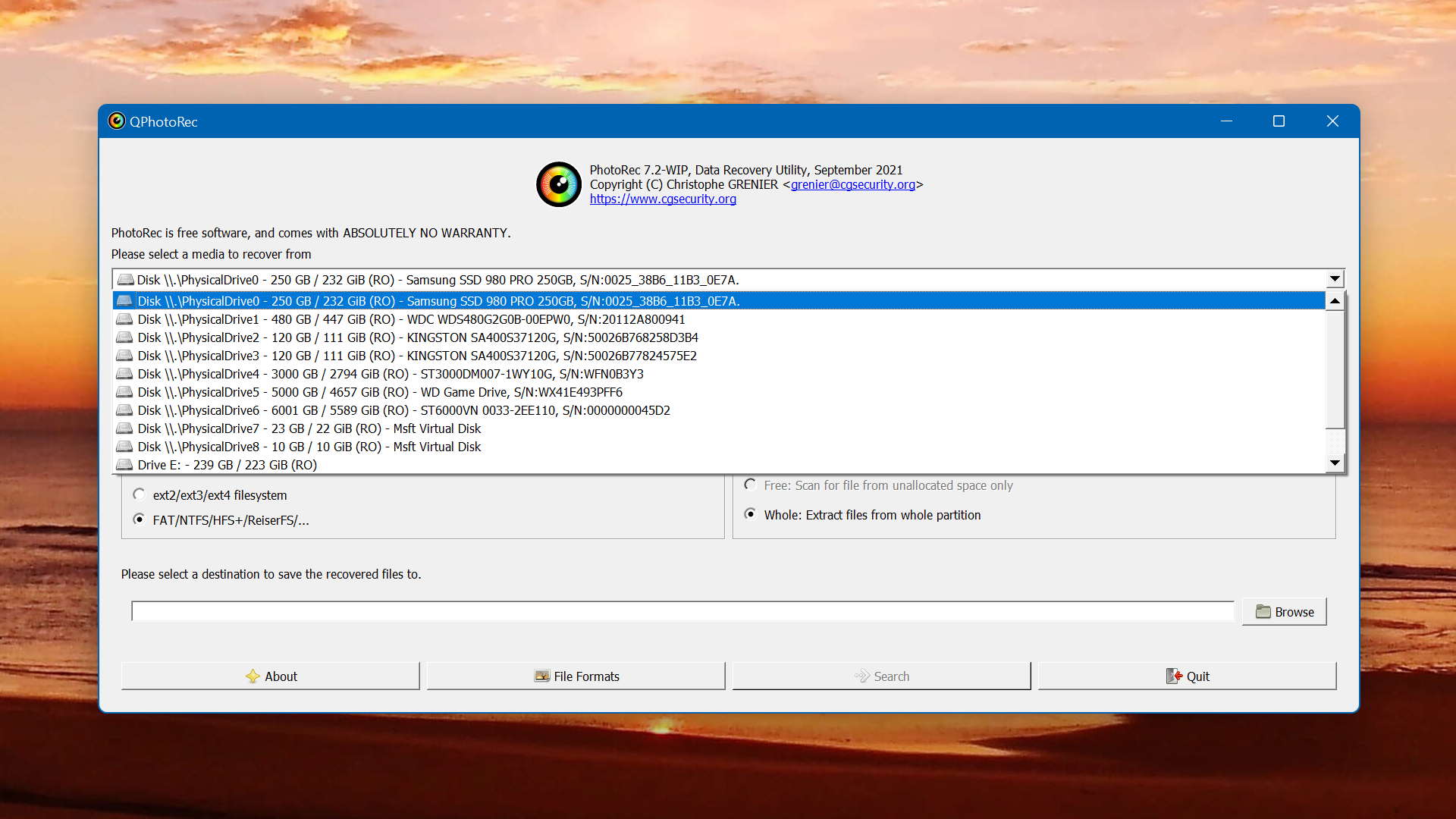Select ext2/ext3/ext4 filesystem radio button
The image size is (1456, 819).
coord(139,494)
